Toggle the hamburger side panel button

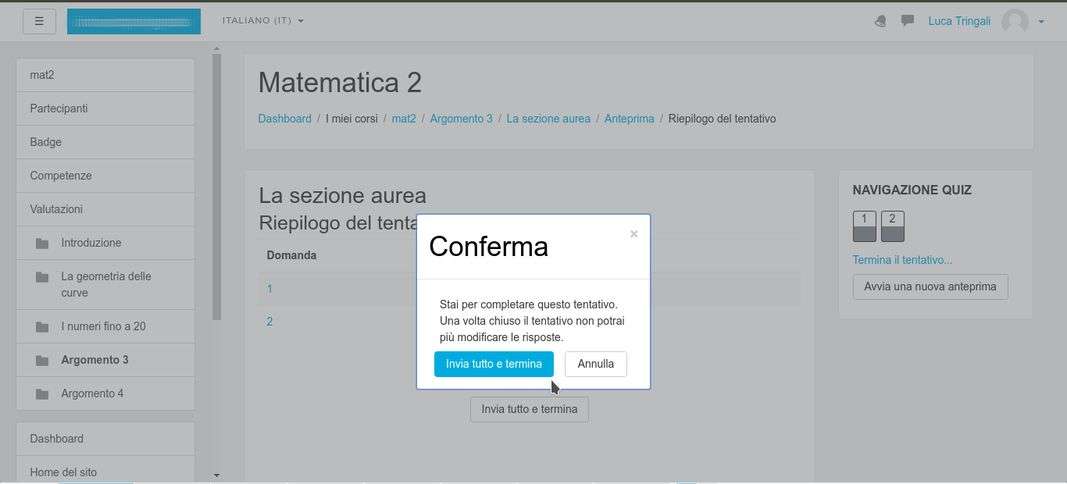pyautogui.click(x=39, y=21)
